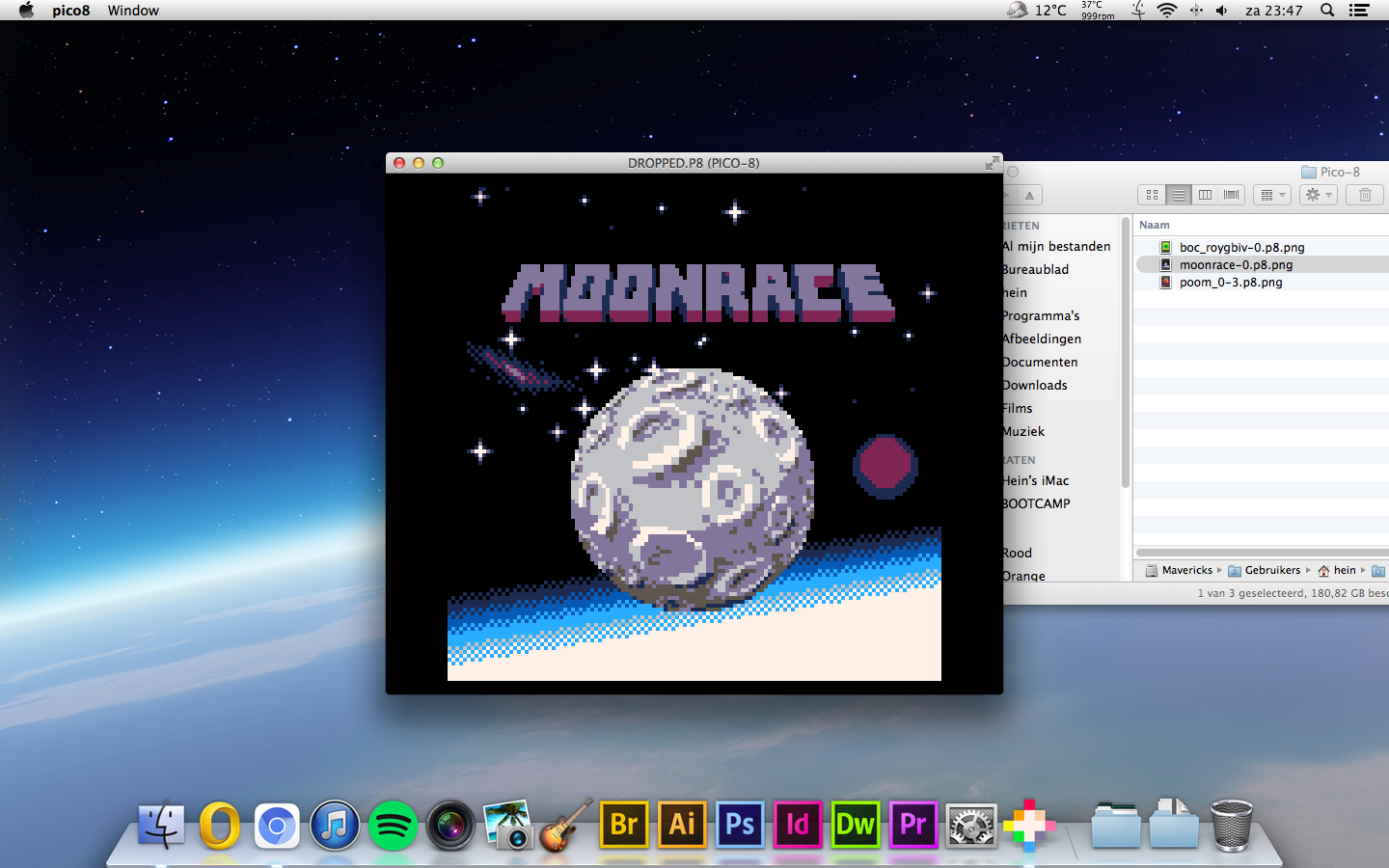This screenshot has width=1389, height=868.
Task: Toggle list view in Finder toolbar
Action: point(1179,195)
